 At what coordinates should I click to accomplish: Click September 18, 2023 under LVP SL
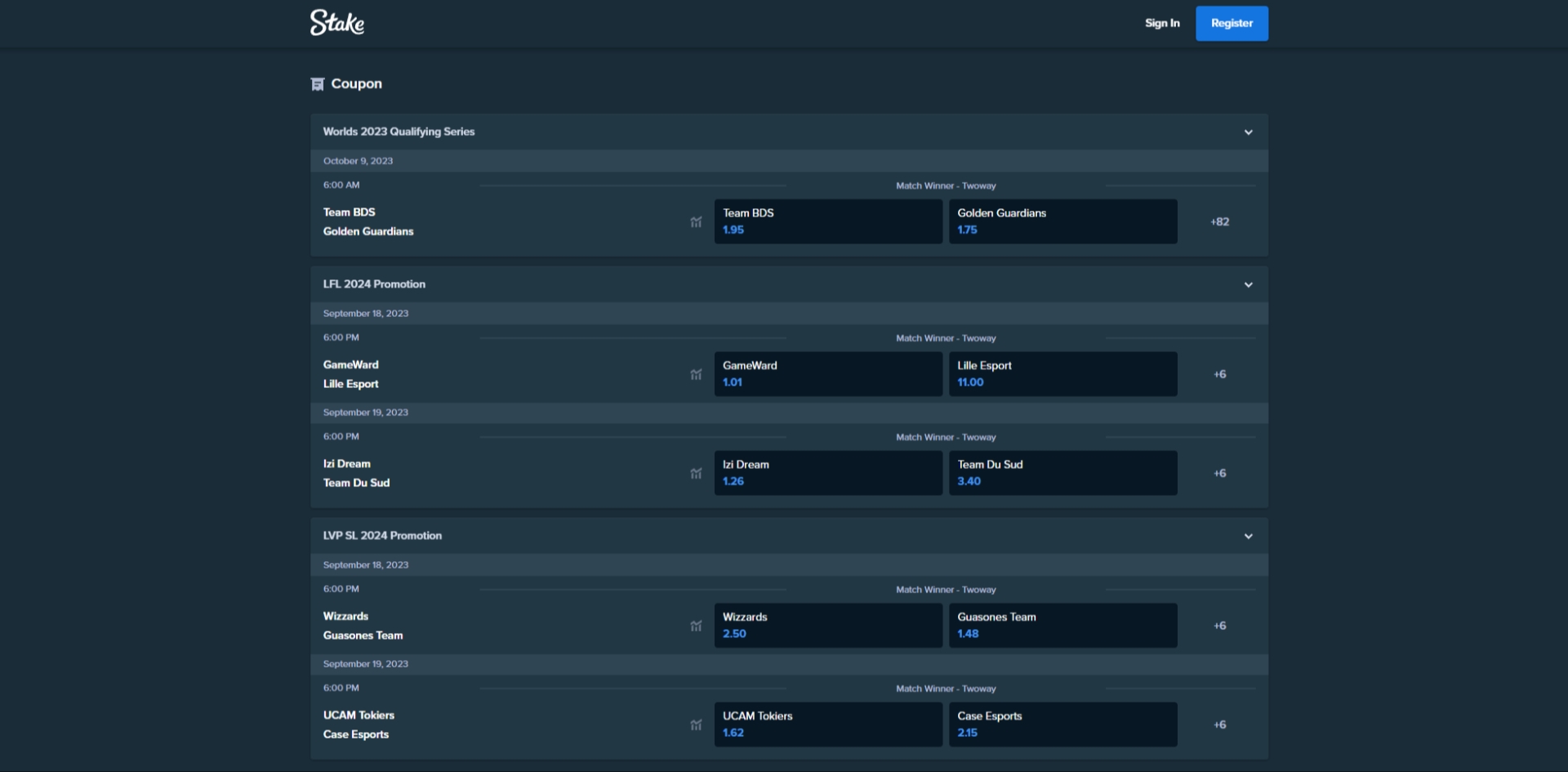tap(789, 565)
